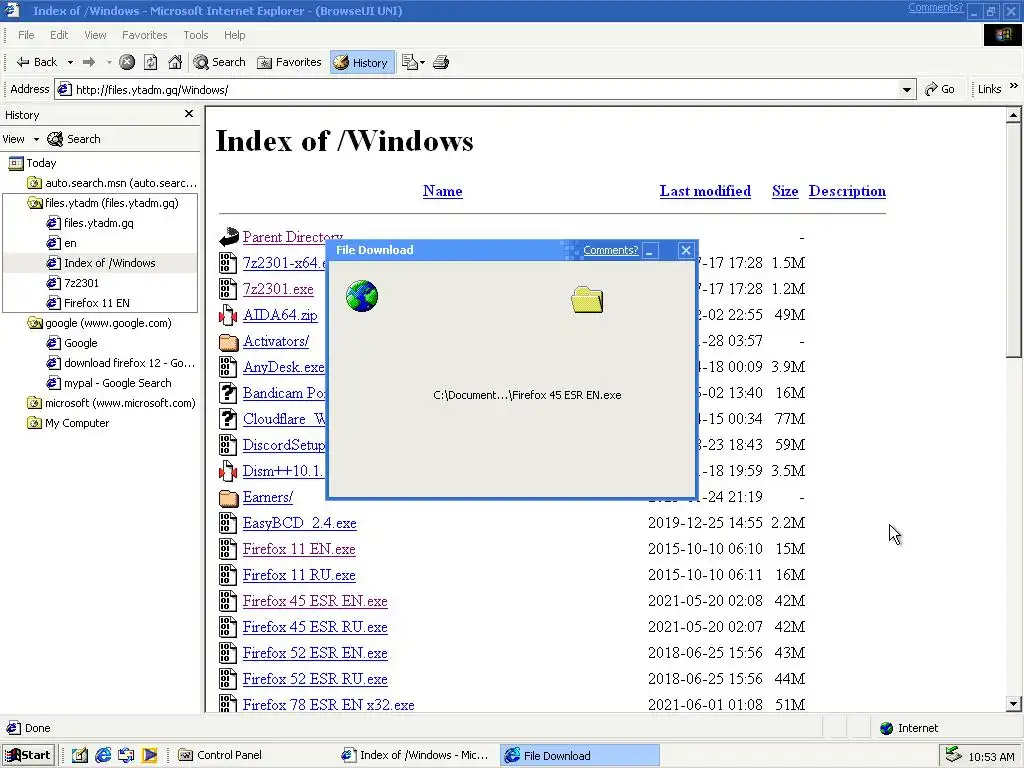The height and width of the screenshot is (768, 1024).
Task: Download Firefox 52 ESR EN.exe
Action: (x=315, y=653)
